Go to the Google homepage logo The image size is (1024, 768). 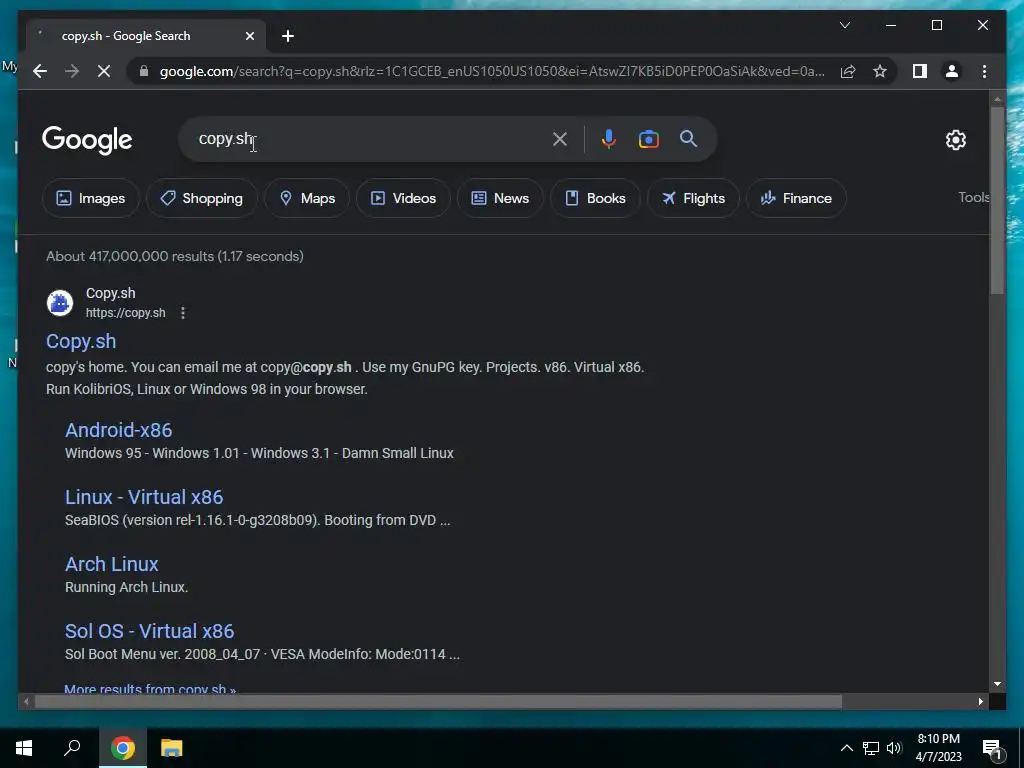click(x=87, y=140)
